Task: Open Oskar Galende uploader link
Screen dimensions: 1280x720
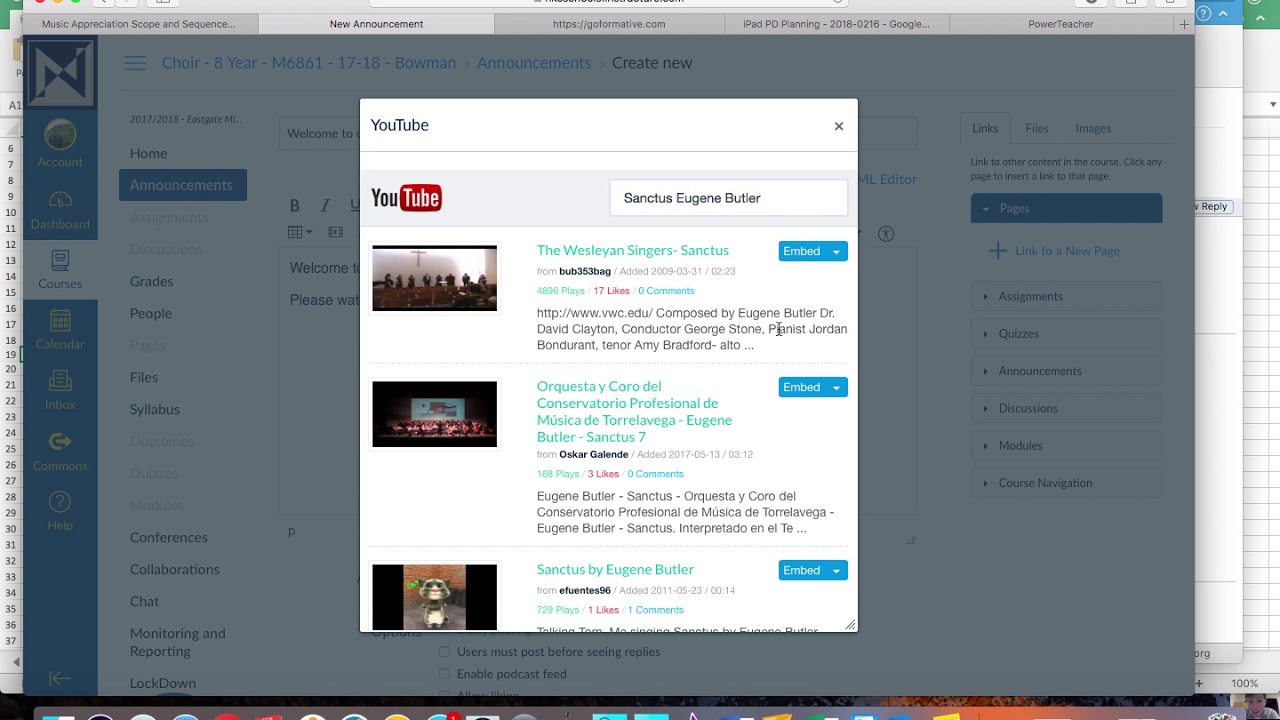Action: pyautogui.click(x=594, y=454)
